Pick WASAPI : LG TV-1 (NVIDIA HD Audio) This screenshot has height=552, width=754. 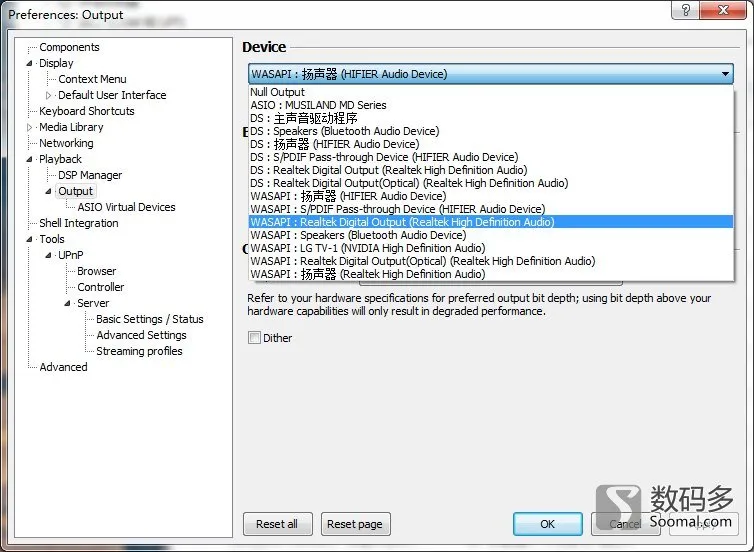pos(491,248)
